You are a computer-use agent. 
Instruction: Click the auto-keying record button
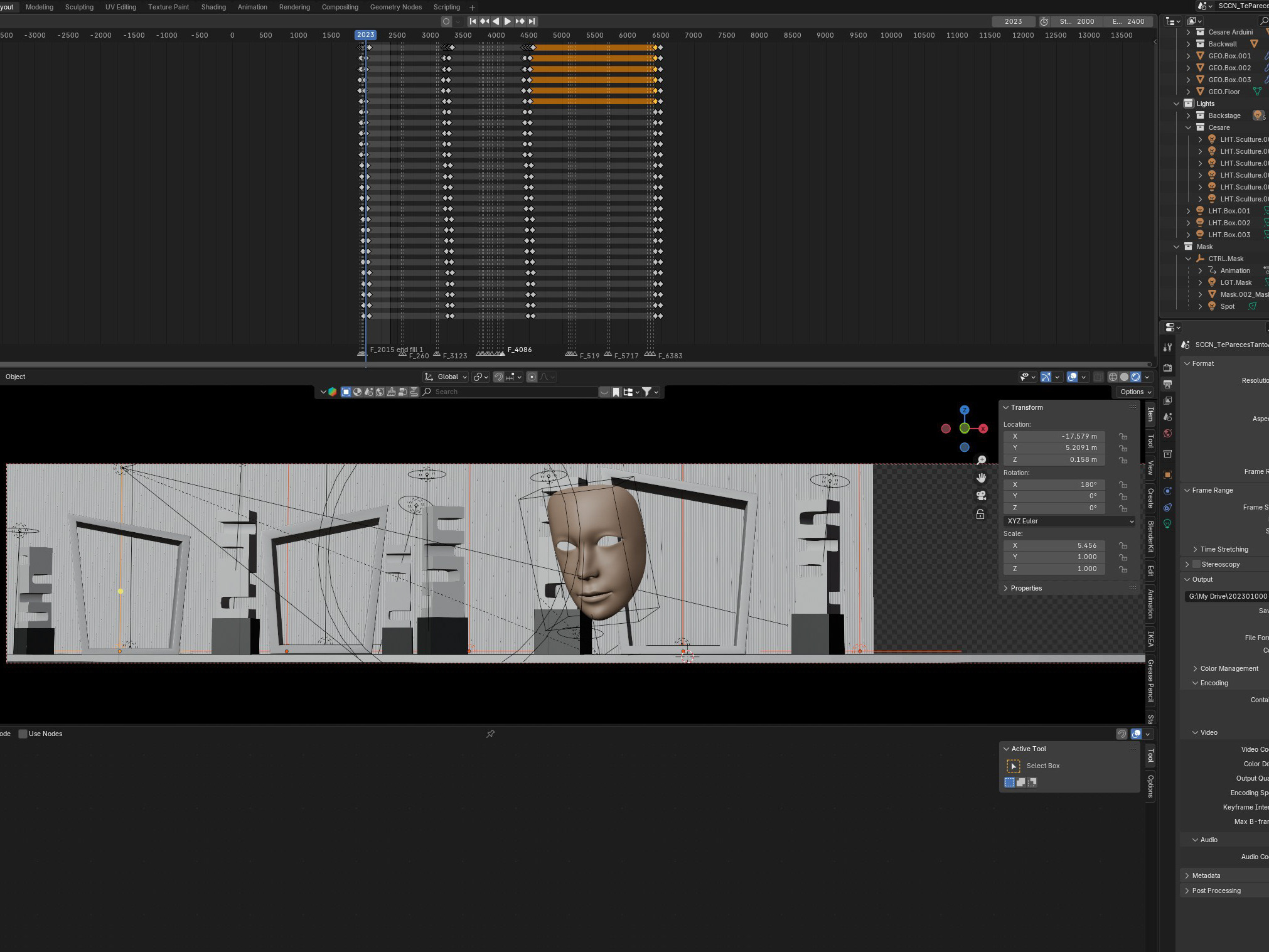click(446, 21)
